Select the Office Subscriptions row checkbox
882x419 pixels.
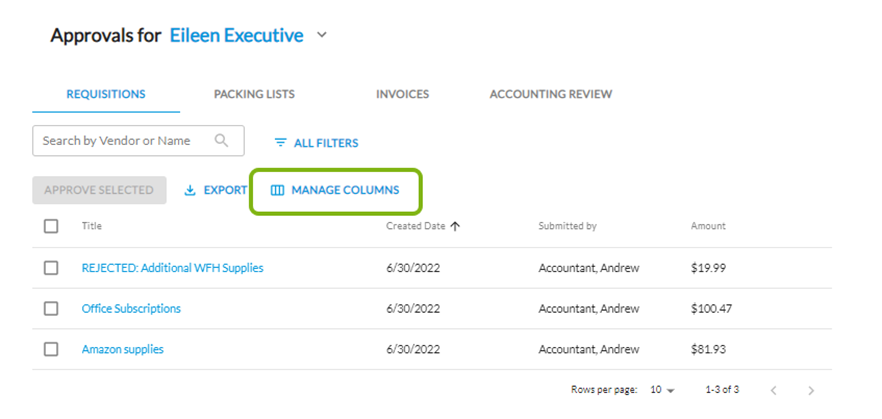[51, 309]
